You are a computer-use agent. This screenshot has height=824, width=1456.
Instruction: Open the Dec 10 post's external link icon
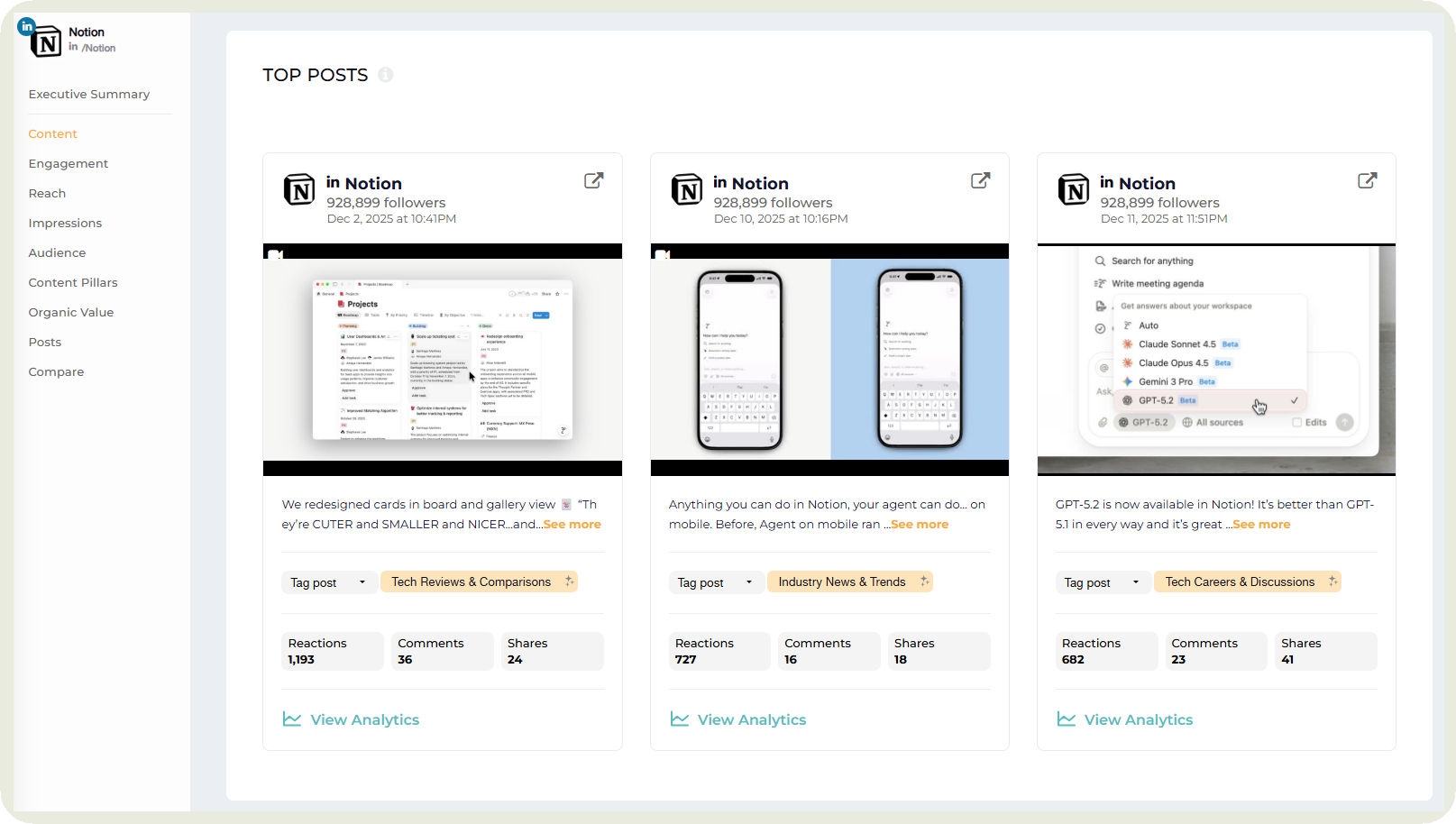click(x=980, y=180)
